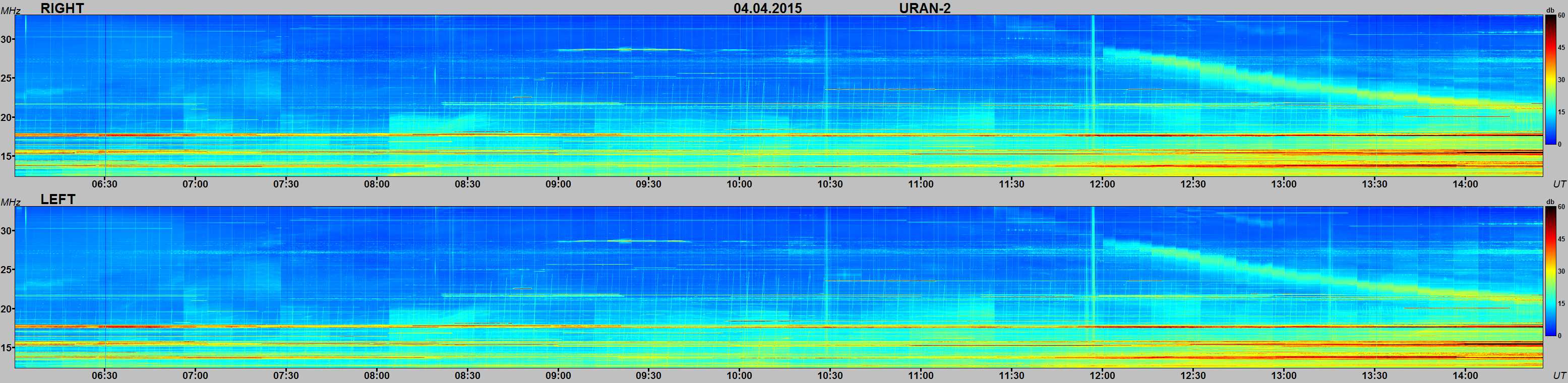Click 08:30 time label under LEFT panel
The width and height of the screenshot is (1568, 383).
pyautogui.click(x=467, y=376)
